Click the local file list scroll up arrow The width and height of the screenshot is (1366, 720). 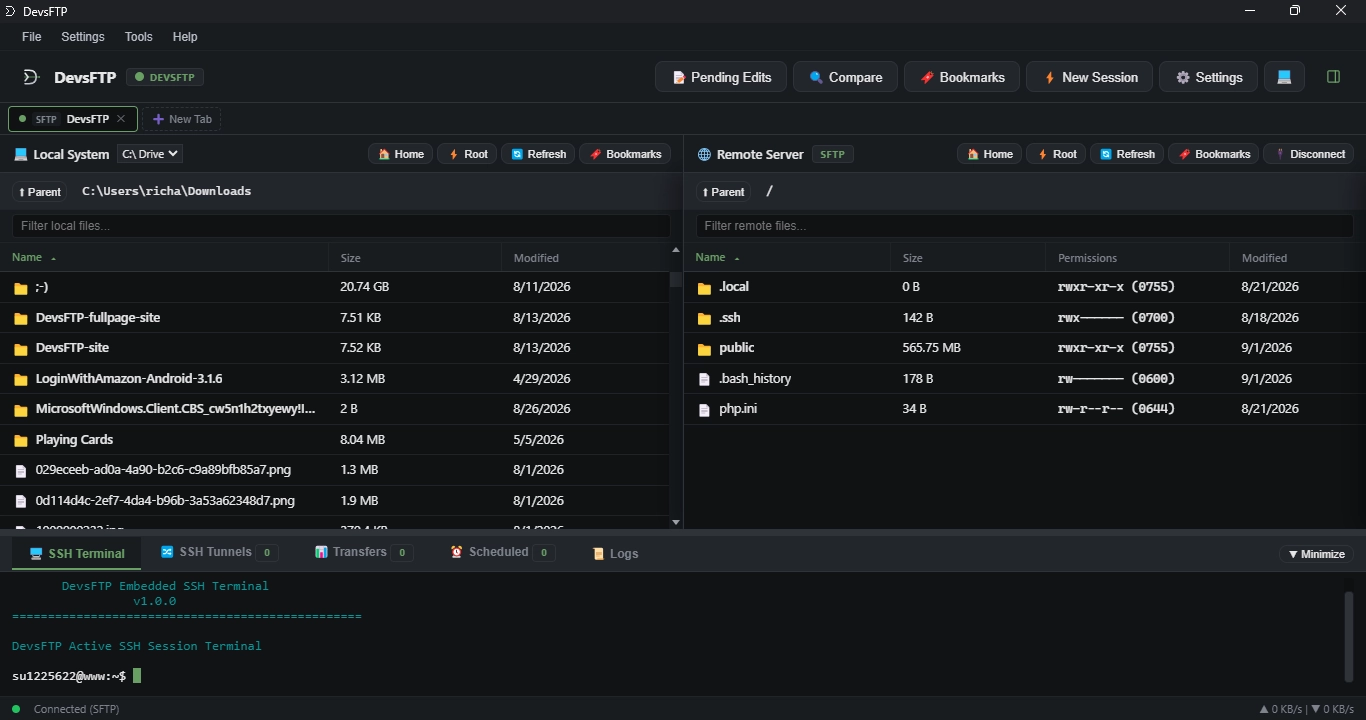click(676, 250)
